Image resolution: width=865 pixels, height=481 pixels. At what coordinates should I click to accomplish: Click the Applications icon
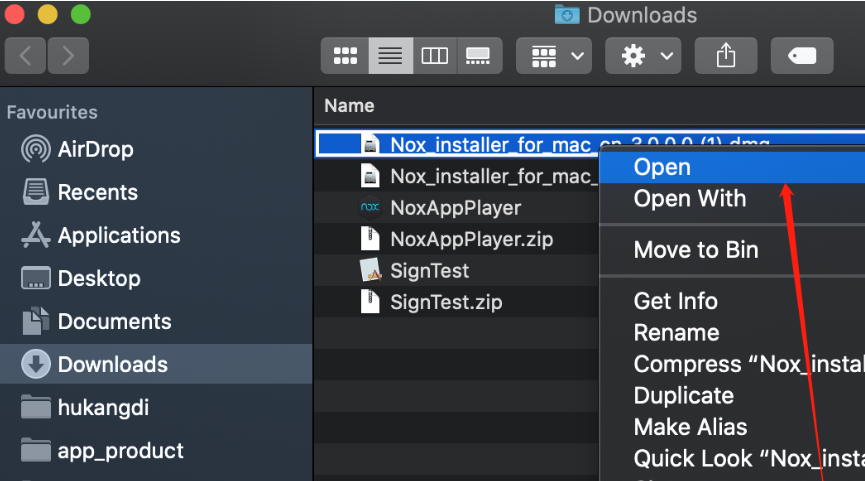(x=36, y=234)
